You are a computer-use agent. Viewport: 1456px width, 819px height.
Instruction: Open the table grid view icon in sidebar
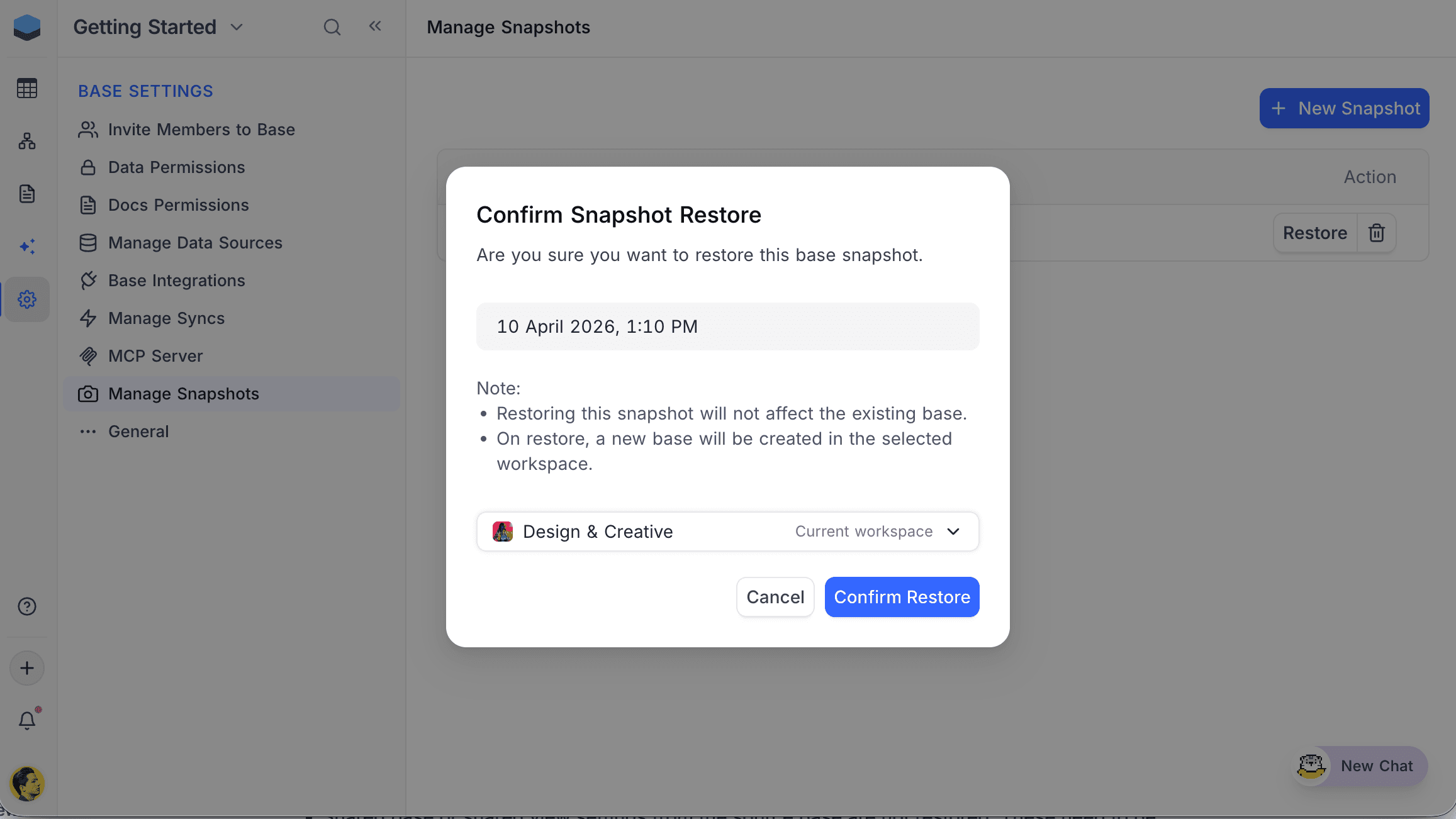[27, 88]
